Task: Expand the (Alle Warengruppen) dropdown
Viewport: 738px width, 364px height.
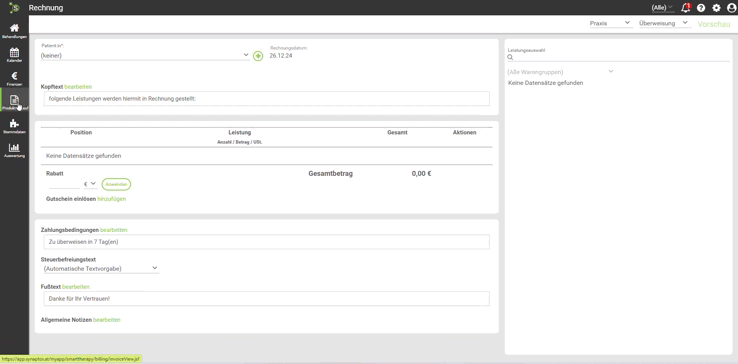Action: pyautogui.click(x=560, y=72)
